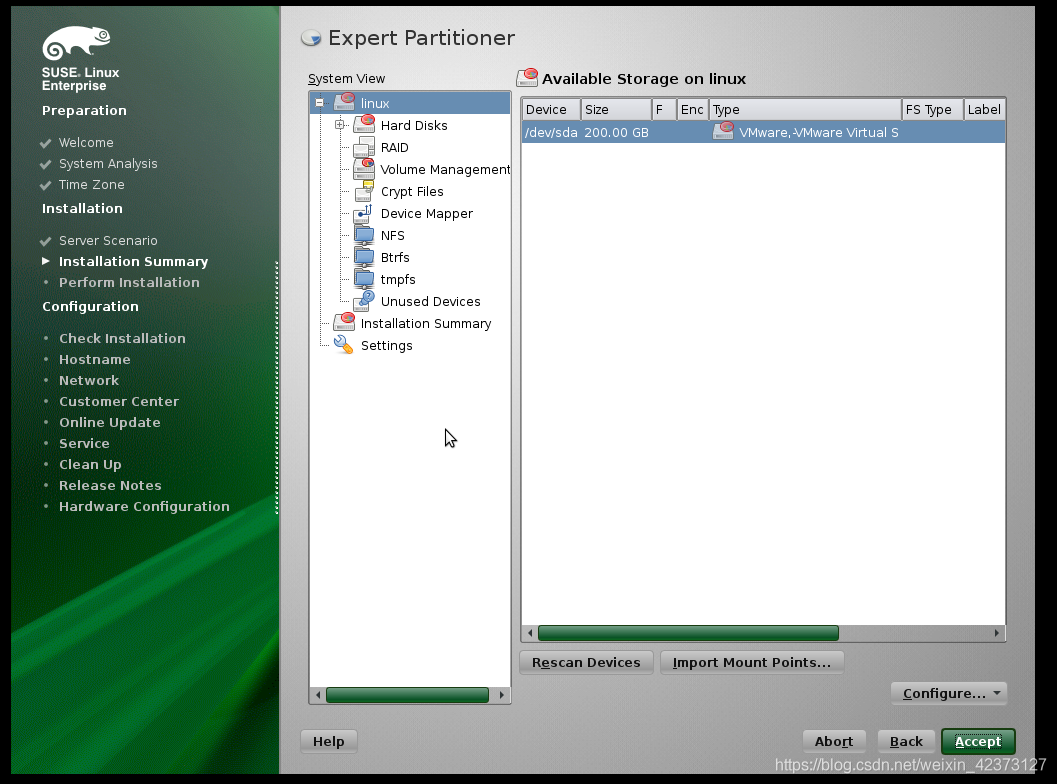
Task: Click the 200.00 GB size cell
Action: [x=616, y=132]
